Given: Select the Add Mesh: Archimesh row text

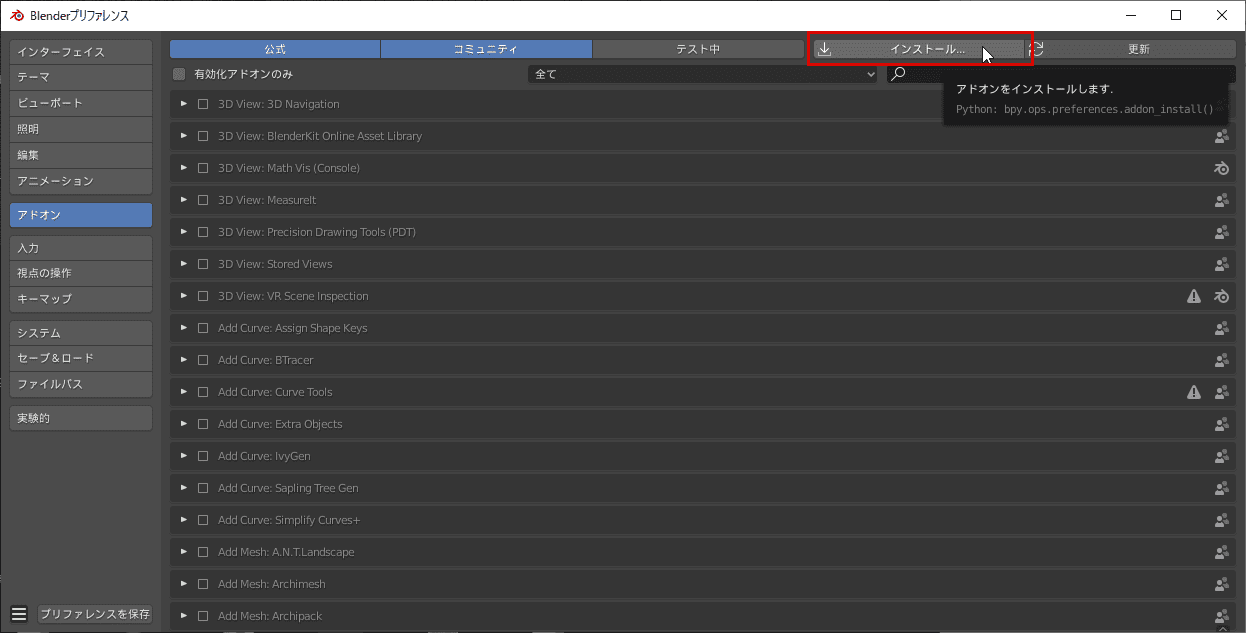Looking at the screenshot, I should point(272,584).
